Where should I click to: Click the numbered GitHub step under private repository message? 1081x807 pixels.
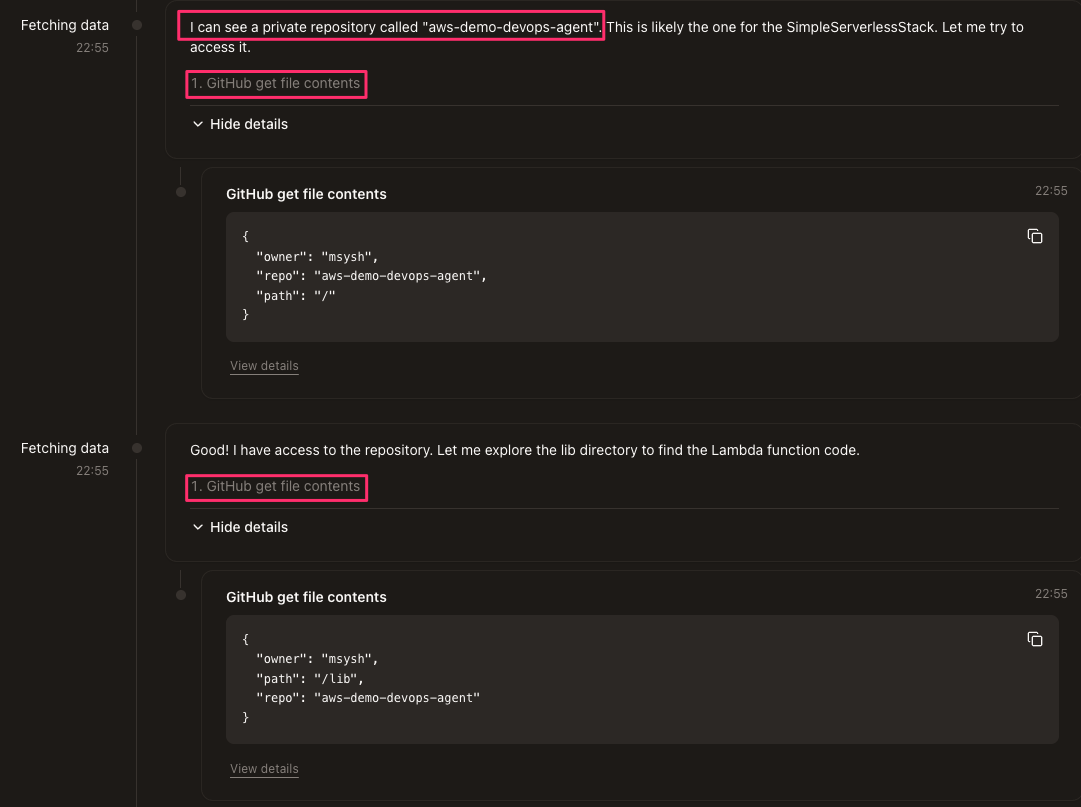point(276,84)
